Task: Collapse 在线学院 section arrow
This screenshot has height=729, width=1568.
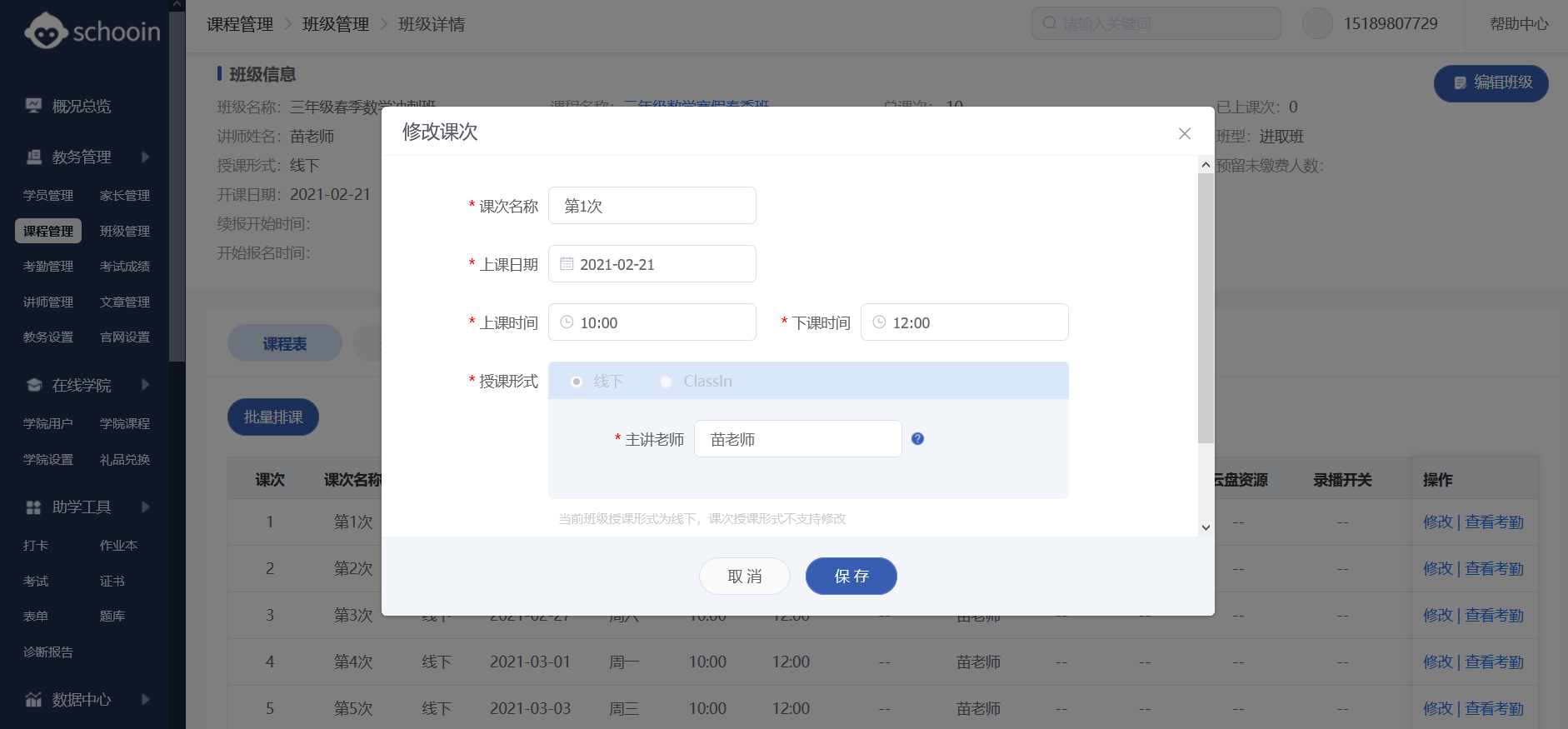Action: [x=146, y=385]
